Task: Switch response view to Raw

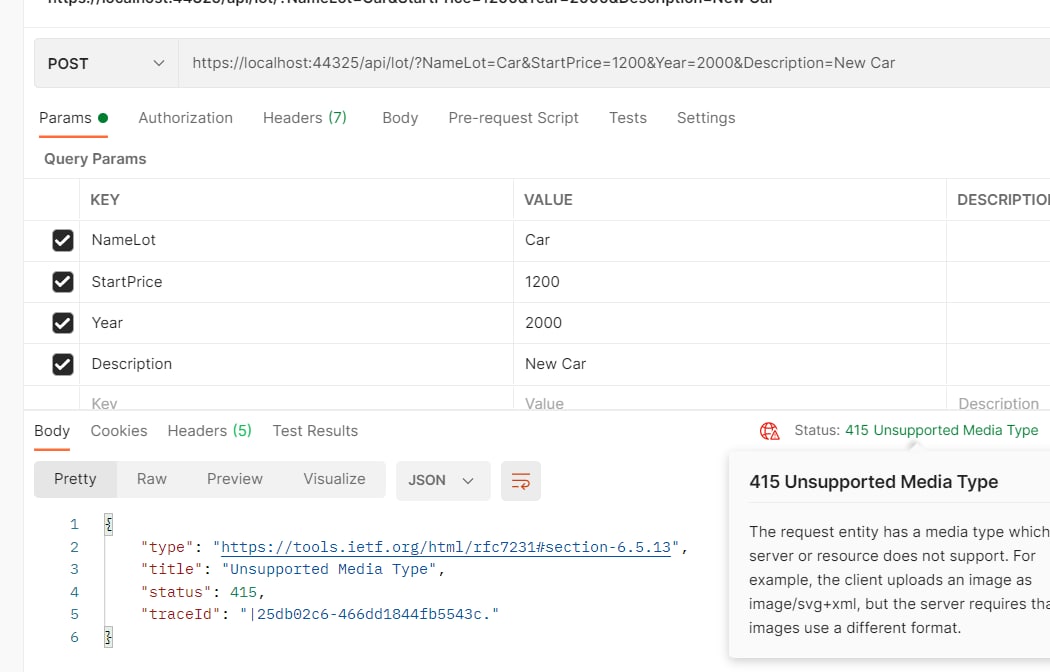Action: pos(152,479)
